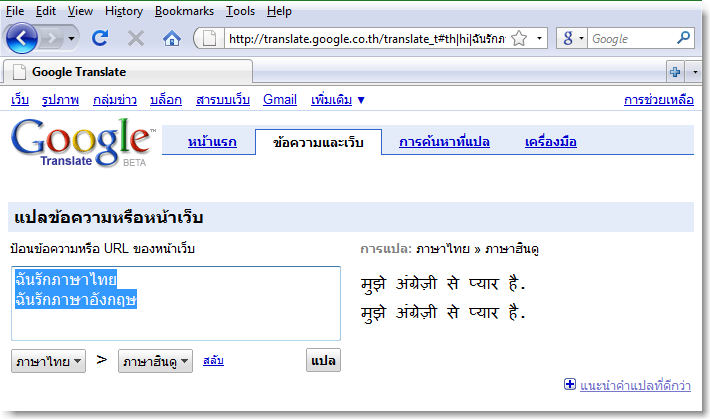Go to the home page icon

coord(172,39)
